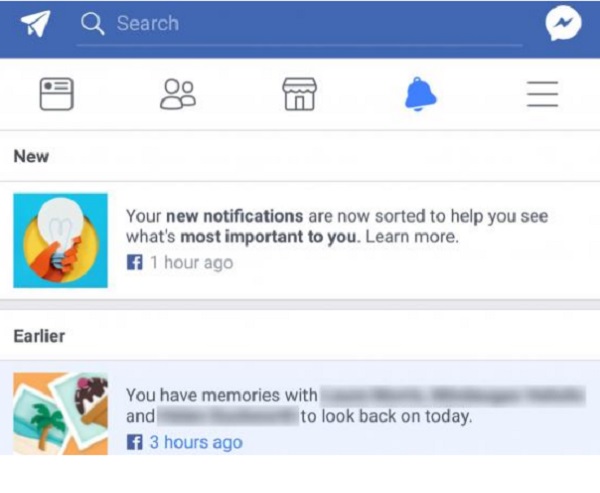Open the new notifications sorted notice

tap(300, 240)
